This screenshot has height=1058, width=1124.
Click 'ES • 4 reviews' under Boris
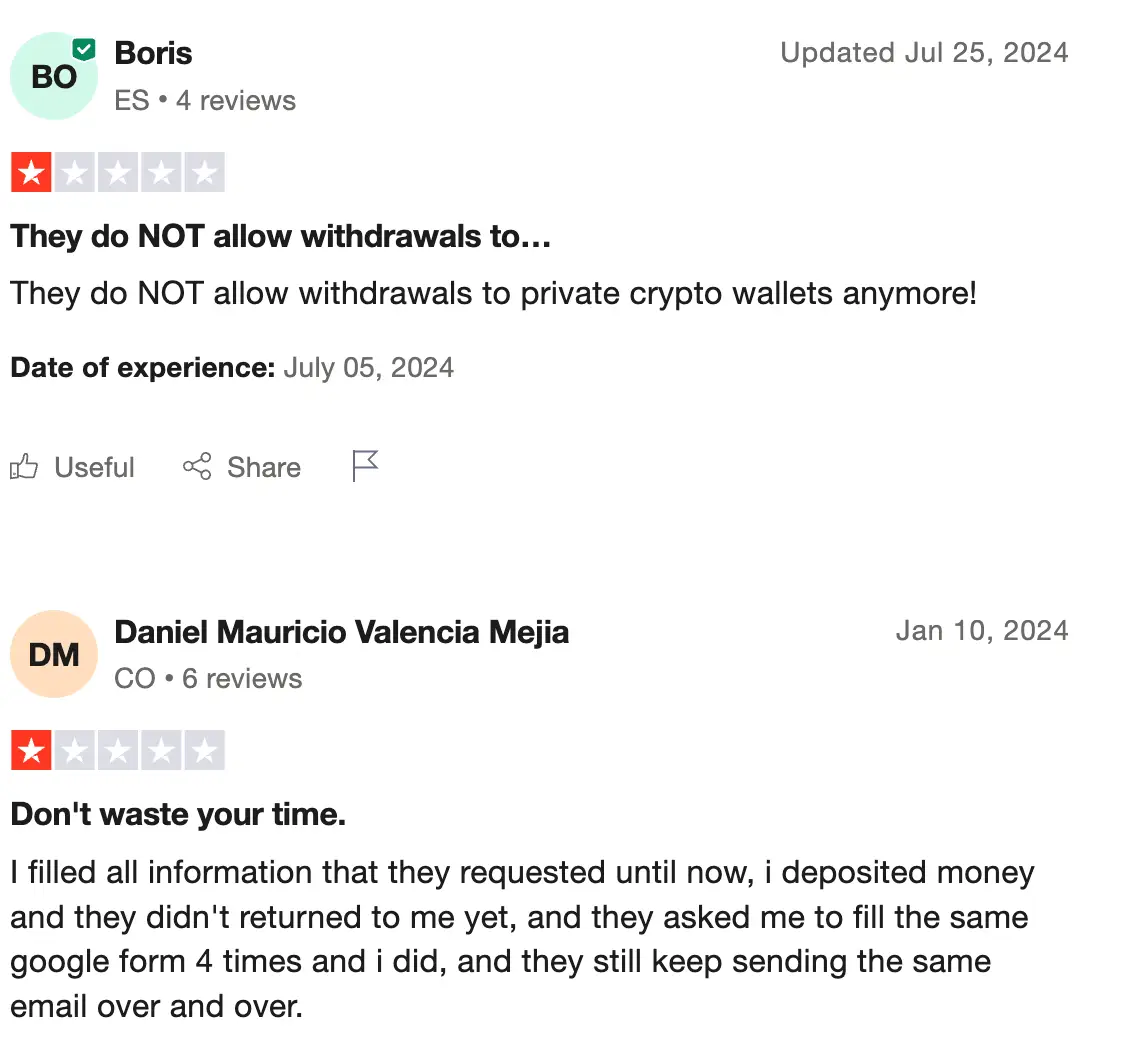click(x=205, y=101)
